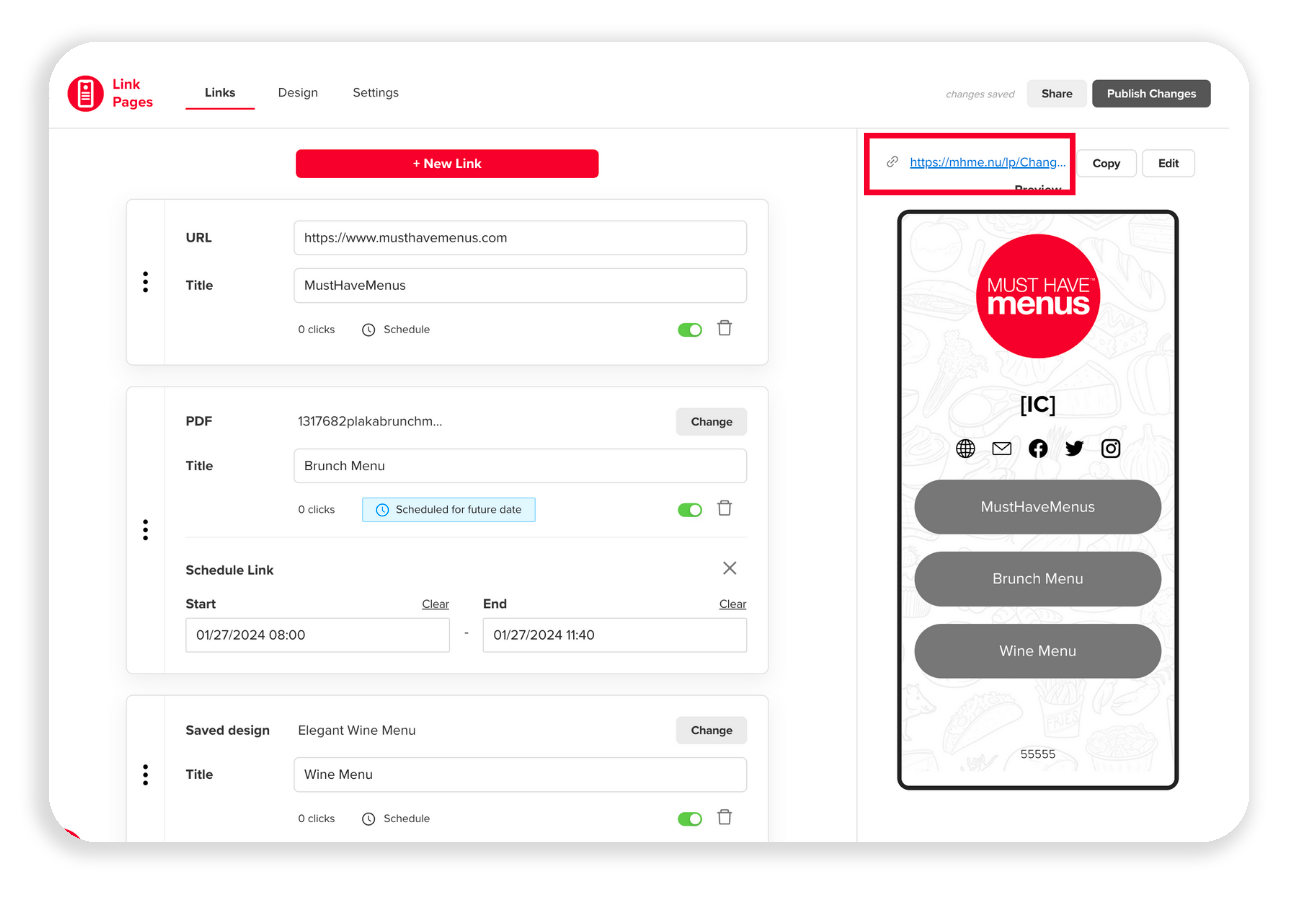Click the MustHaveMenus title field

[520, 285]
